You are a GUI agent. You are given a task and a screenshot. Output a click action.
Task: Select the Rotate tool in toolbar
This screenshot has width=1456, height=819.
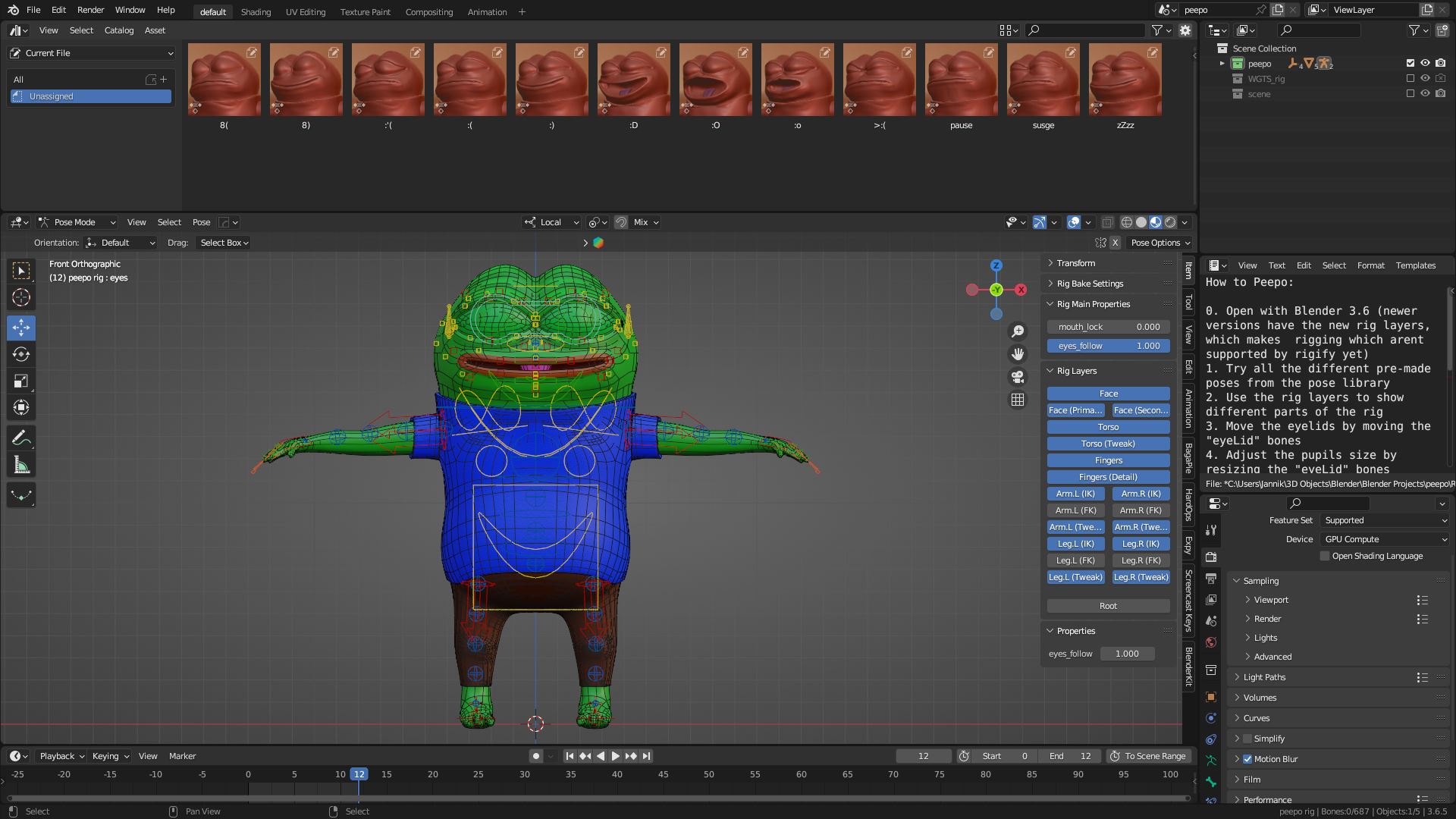tap(21, 355)
